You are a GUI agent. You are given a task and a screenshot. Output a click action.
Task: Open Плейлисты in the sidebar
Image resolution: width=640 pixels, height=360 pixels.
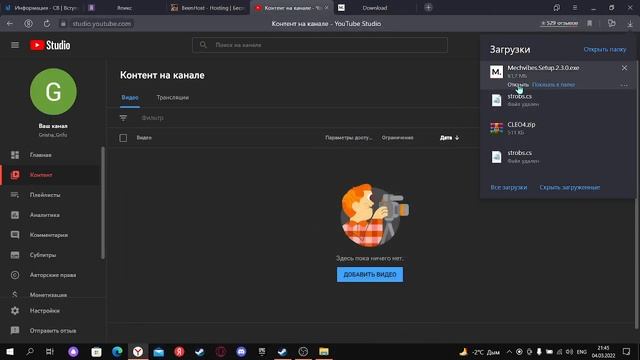tap(45, 195)
